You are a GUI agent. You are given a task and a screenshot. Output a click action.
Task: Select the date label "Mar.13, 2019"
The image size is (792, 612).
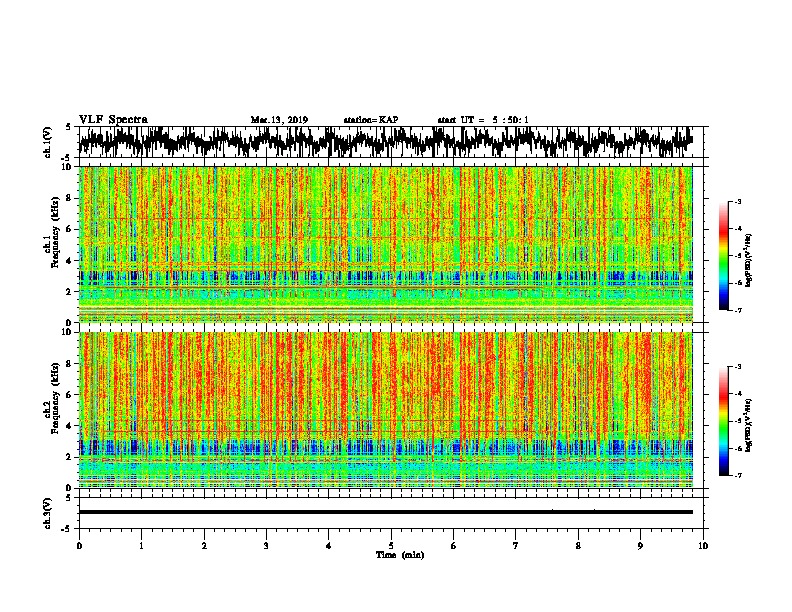(279, 120)
